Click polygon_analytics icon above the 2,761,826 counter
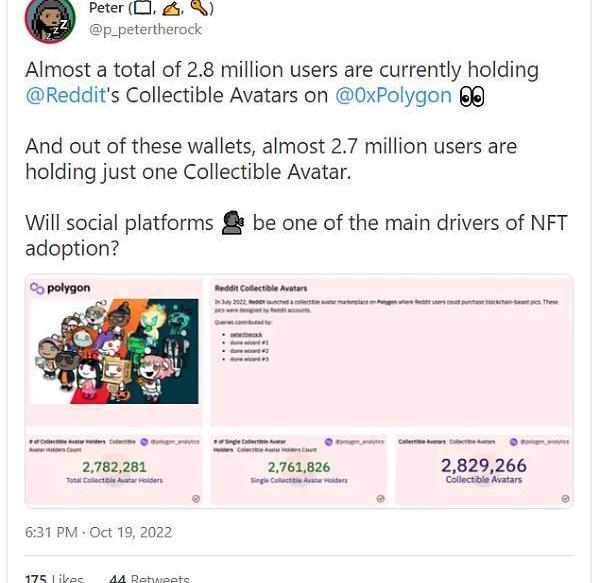This screenshot has width=600, height=583. coord(329,441)
